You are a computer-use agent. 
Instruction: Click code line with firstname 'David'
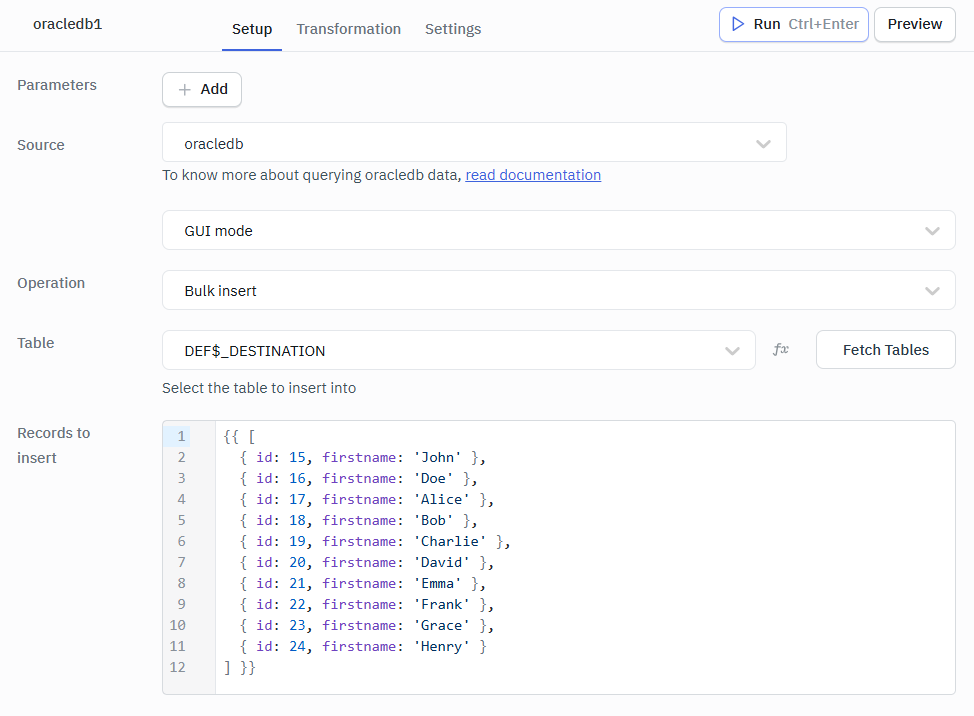click(366, 563)
